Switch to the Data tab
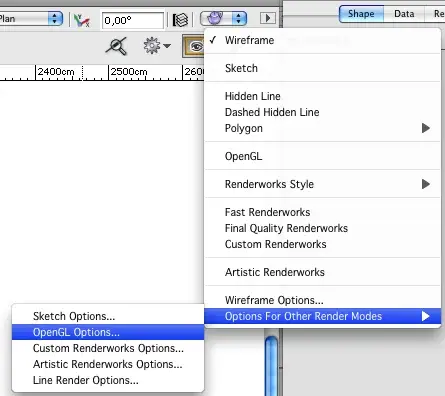The width and height of the screenshot is (445, 396). coord(404,14)
